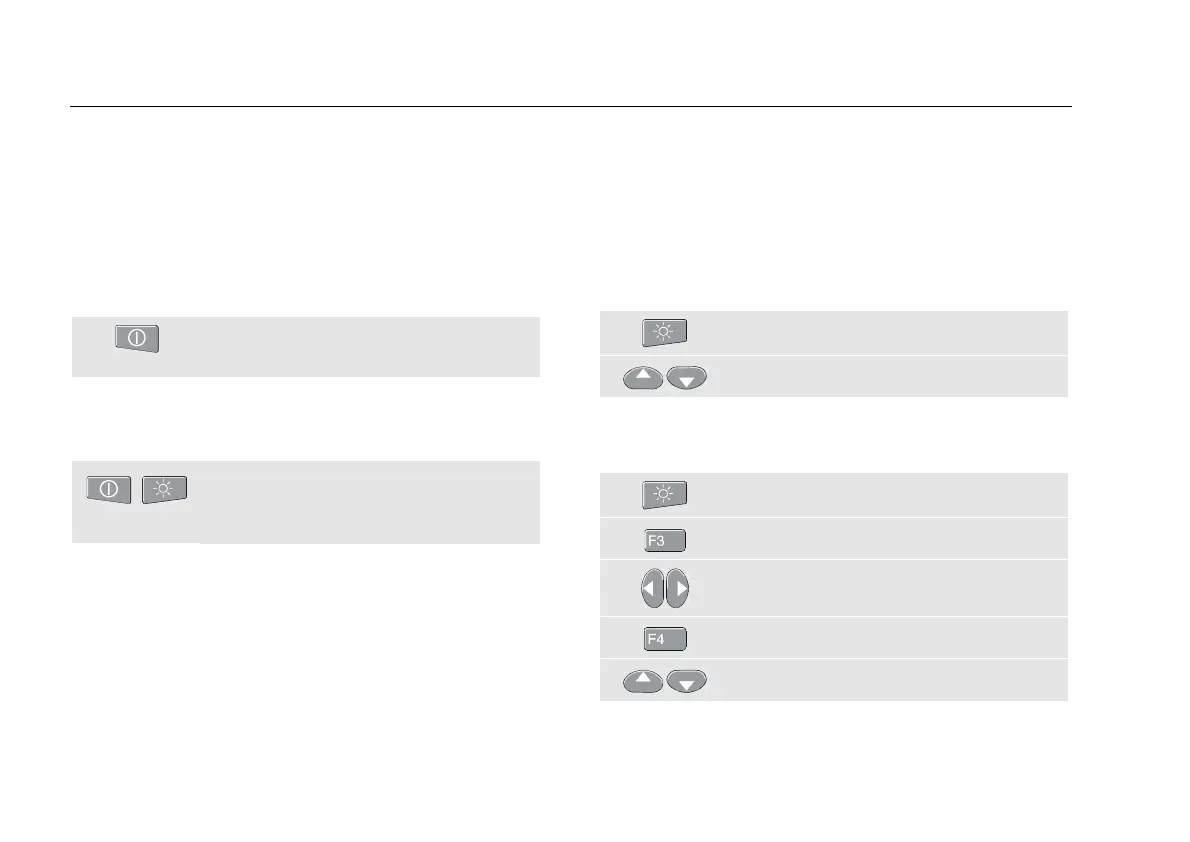The image size is (1190, 842).
Task: Select the gray row directly above the F3 row
Action: click(x=833, y=495)
